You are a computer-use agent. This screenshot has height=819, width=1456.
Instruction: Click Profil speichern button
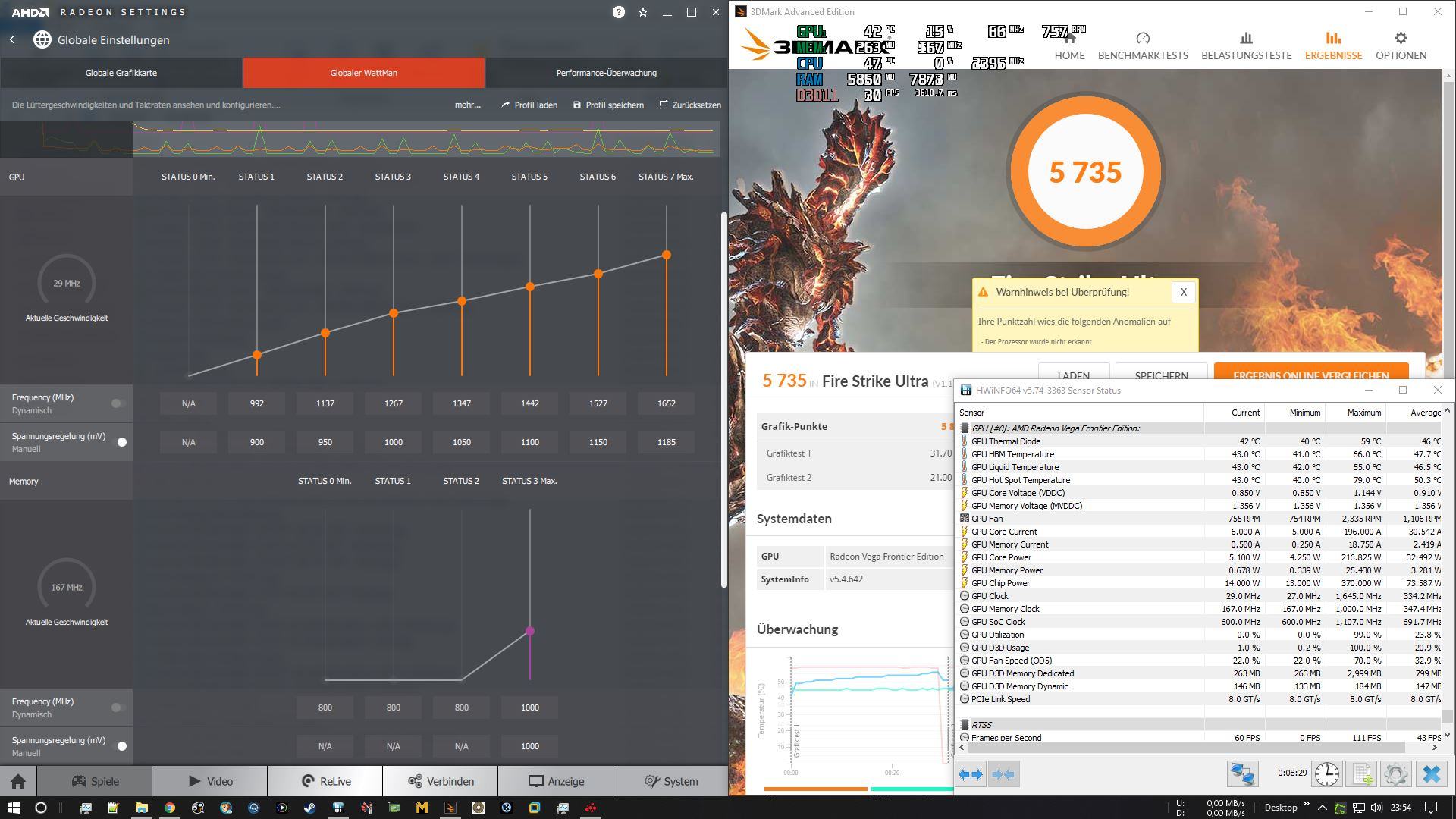click(x=608, y=105)
